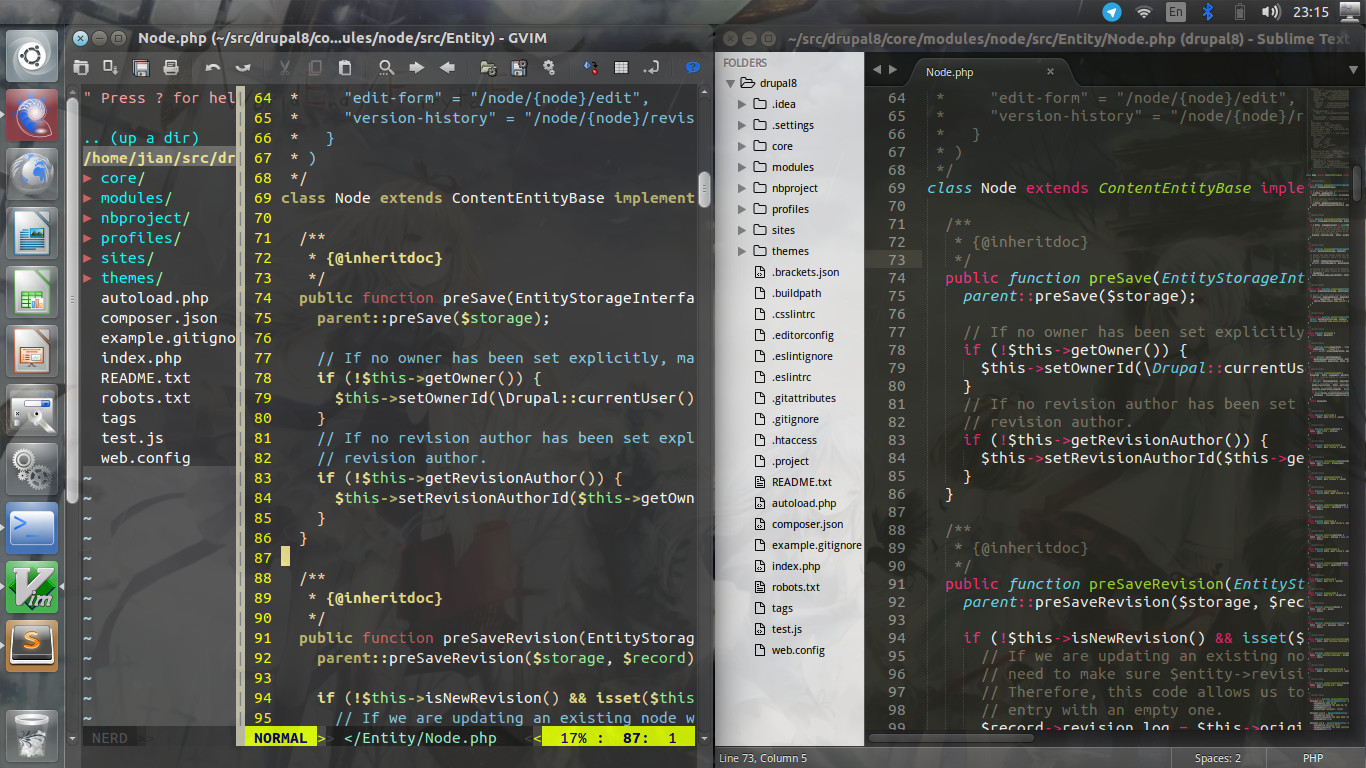Screen dimensions: 1366x768
Task: Open Find and Replace magnifier in GVIM
Action: (386, 68)
